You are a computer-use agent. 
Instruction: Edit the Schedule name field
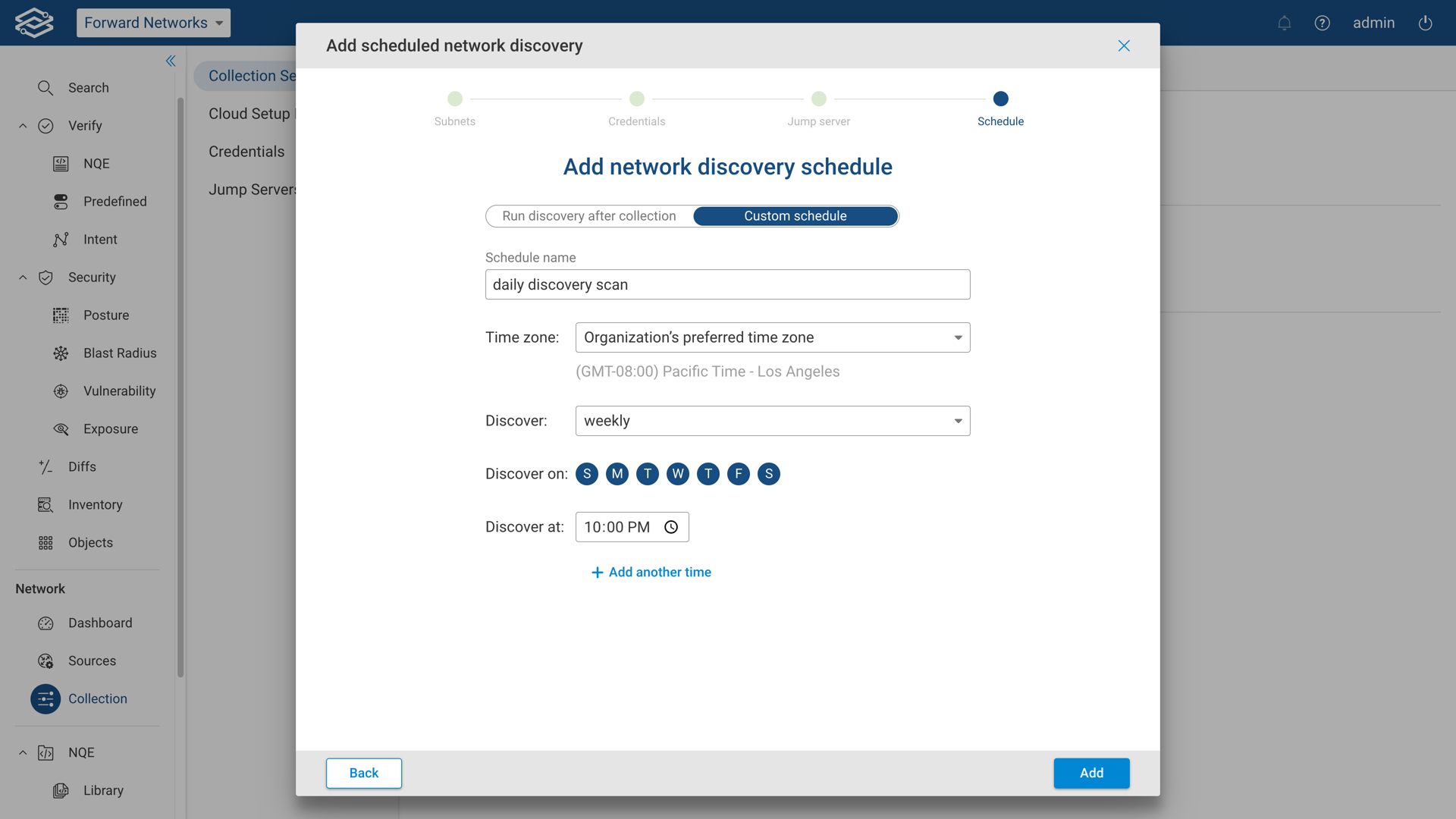tap(727, 284)
